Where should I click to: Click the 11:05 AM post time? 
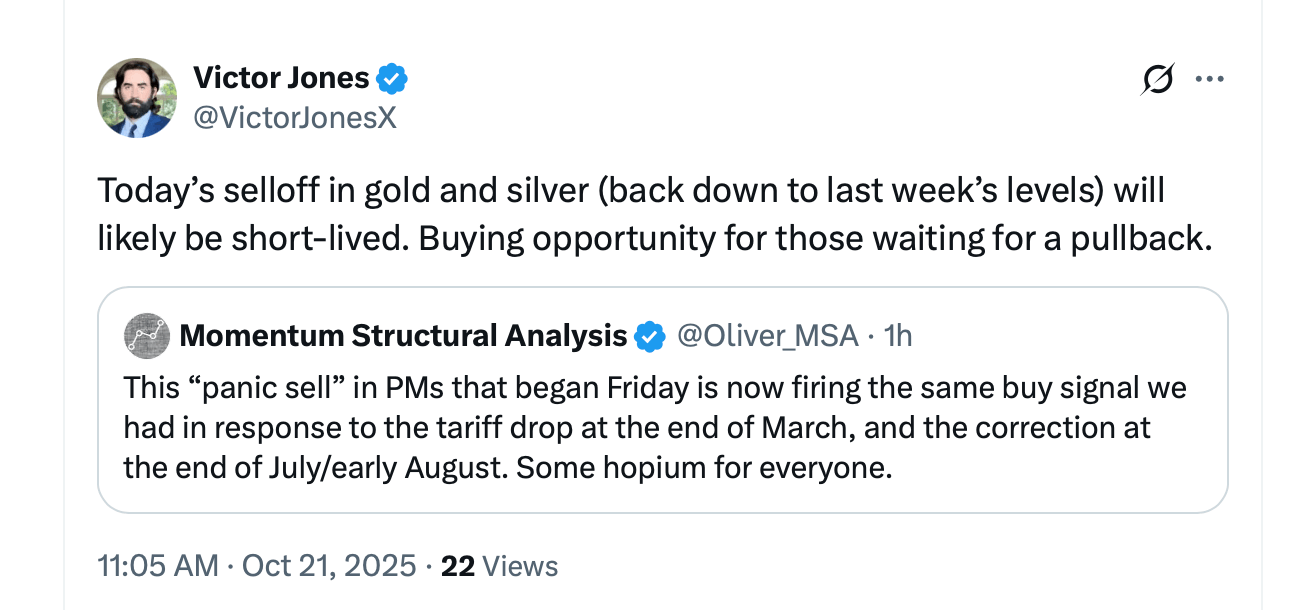[157, 566]
